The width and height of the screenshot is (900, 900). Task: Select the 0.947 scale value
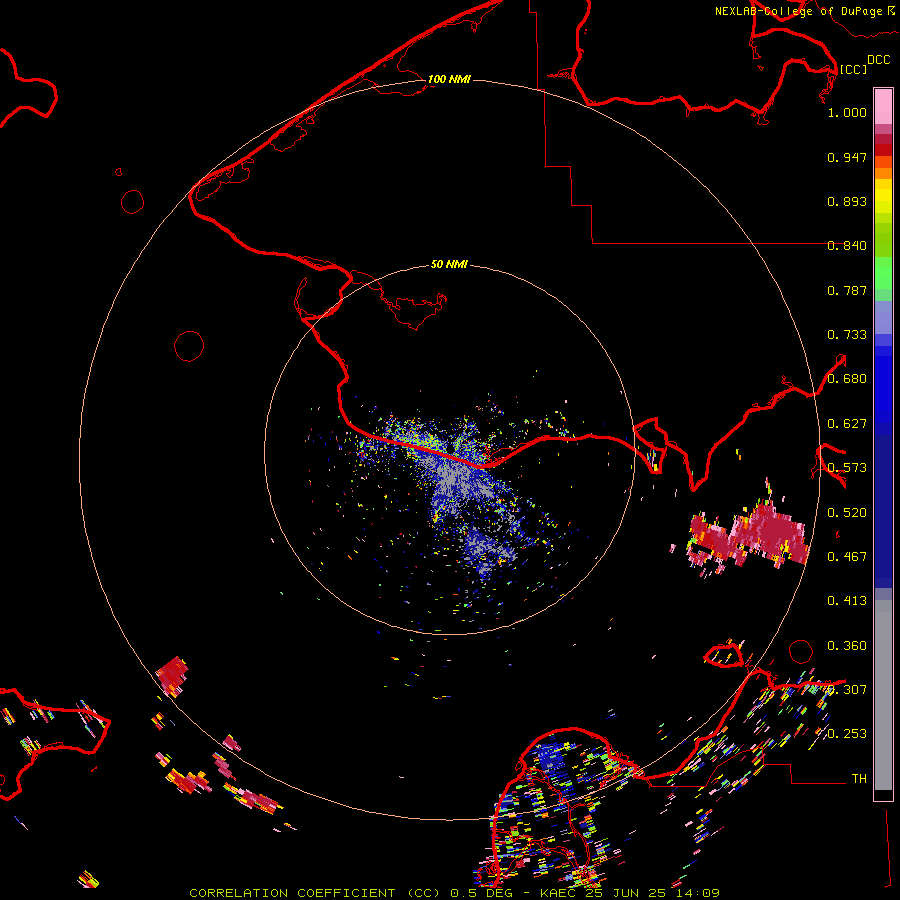point(847,157)
